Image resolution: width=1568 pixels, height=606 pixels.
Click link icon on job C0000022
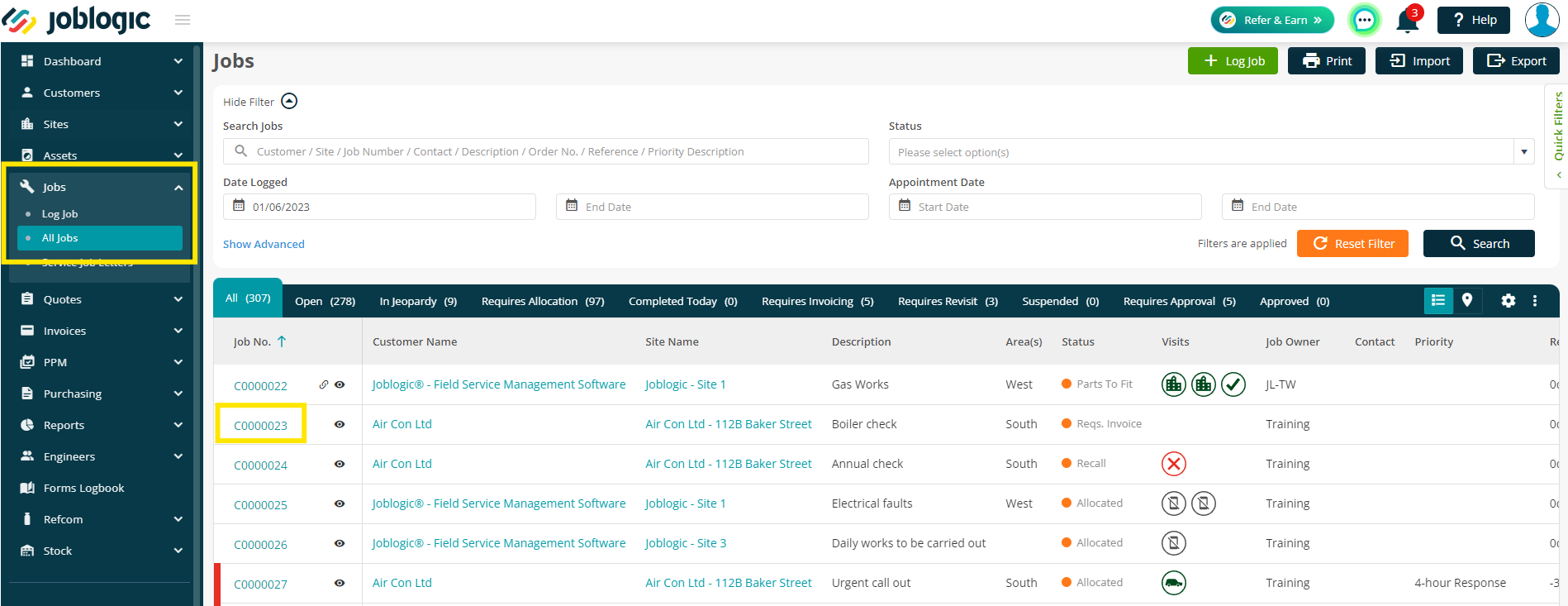[323, 384]
